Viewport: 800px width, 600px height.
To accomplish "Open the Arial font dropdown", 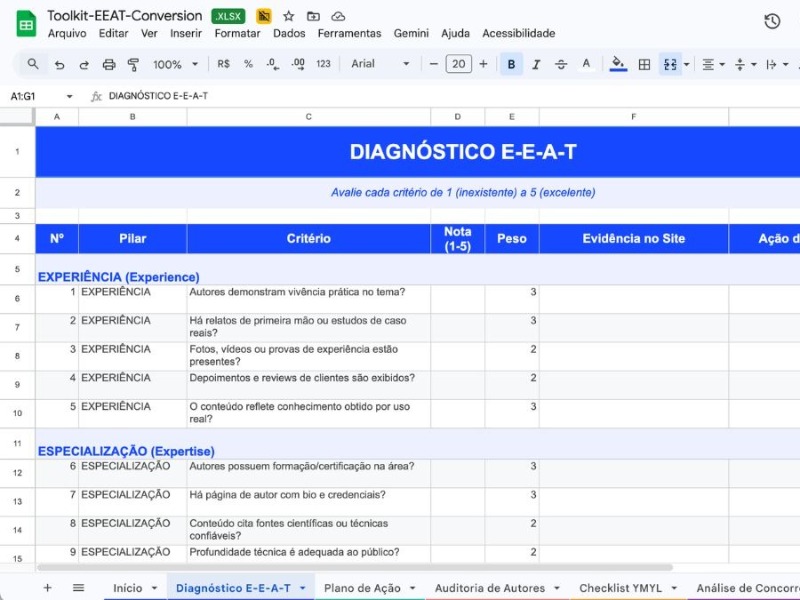I will [x=378, y=64].
